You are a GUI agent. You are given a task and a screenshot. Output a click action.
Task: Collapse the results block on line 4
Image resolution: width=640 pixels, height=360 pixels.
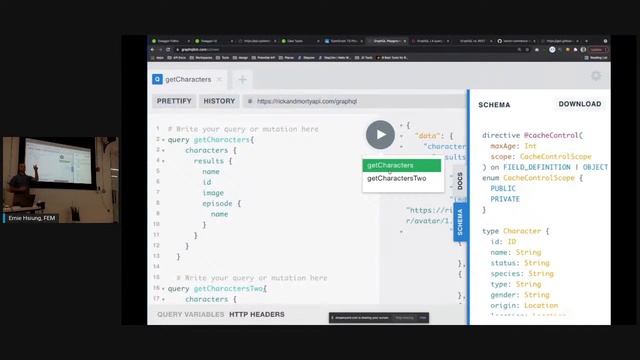(x=163, y=161)
